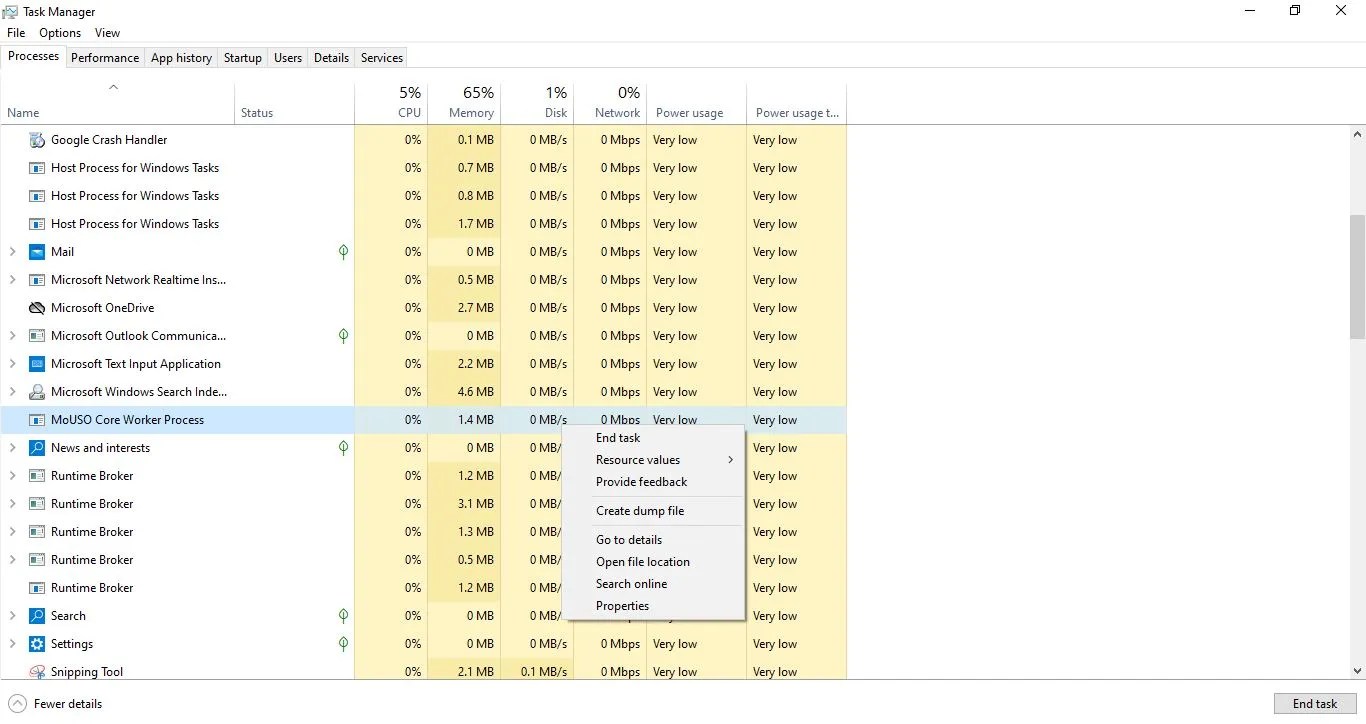The height and width of the screenshot is (724, 1366).
Task: Expand the first Runtime Broker process tree
Action: [10, 475]
